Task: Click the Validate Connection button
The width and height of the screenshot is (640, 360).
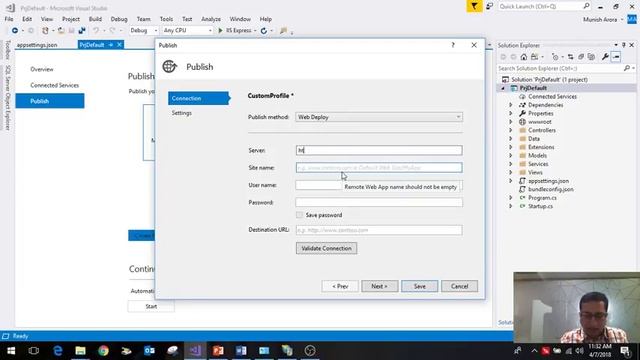Action: (327, 248)
